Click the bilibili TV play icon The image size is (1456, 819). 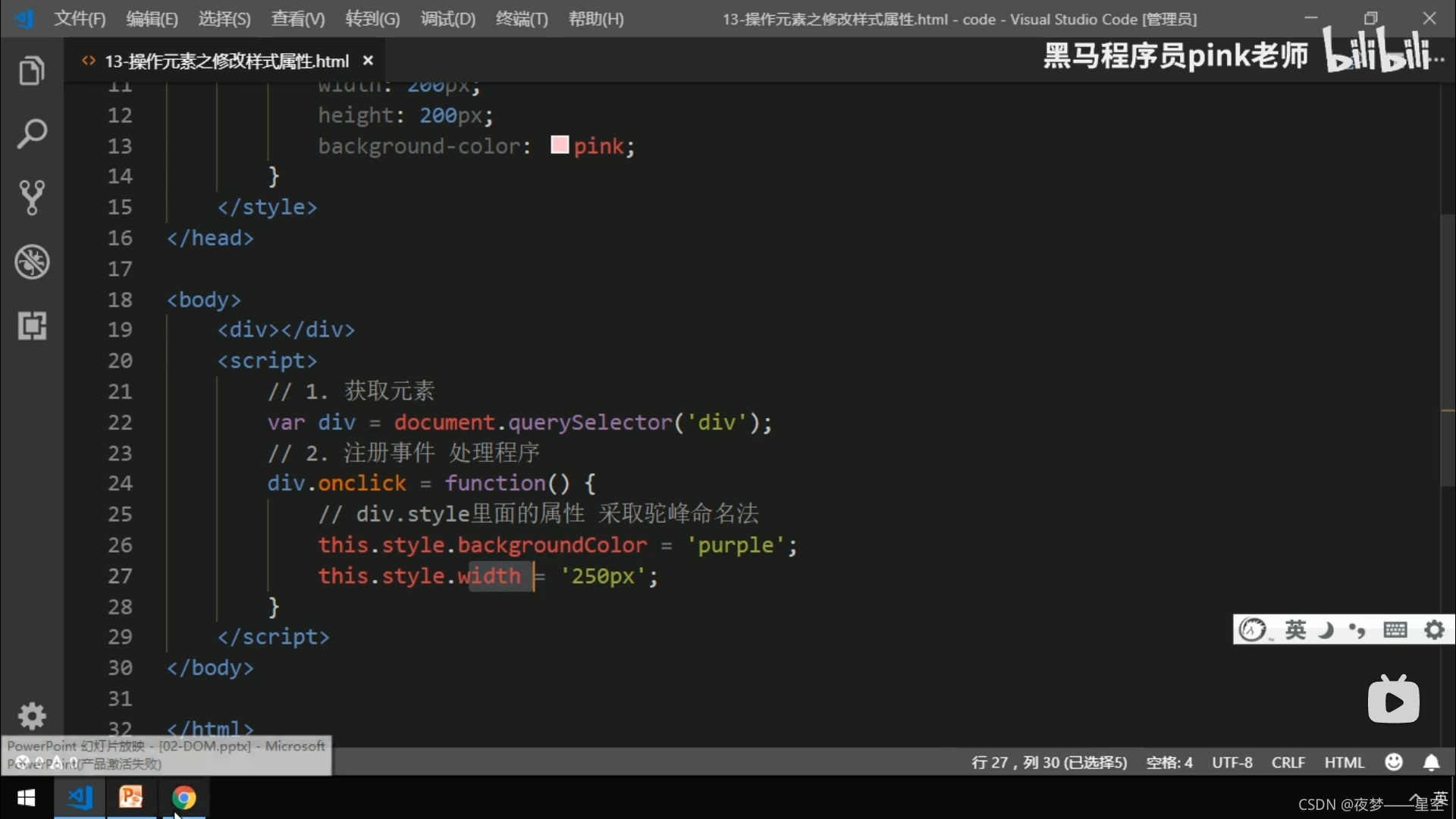click(1394, 700)
